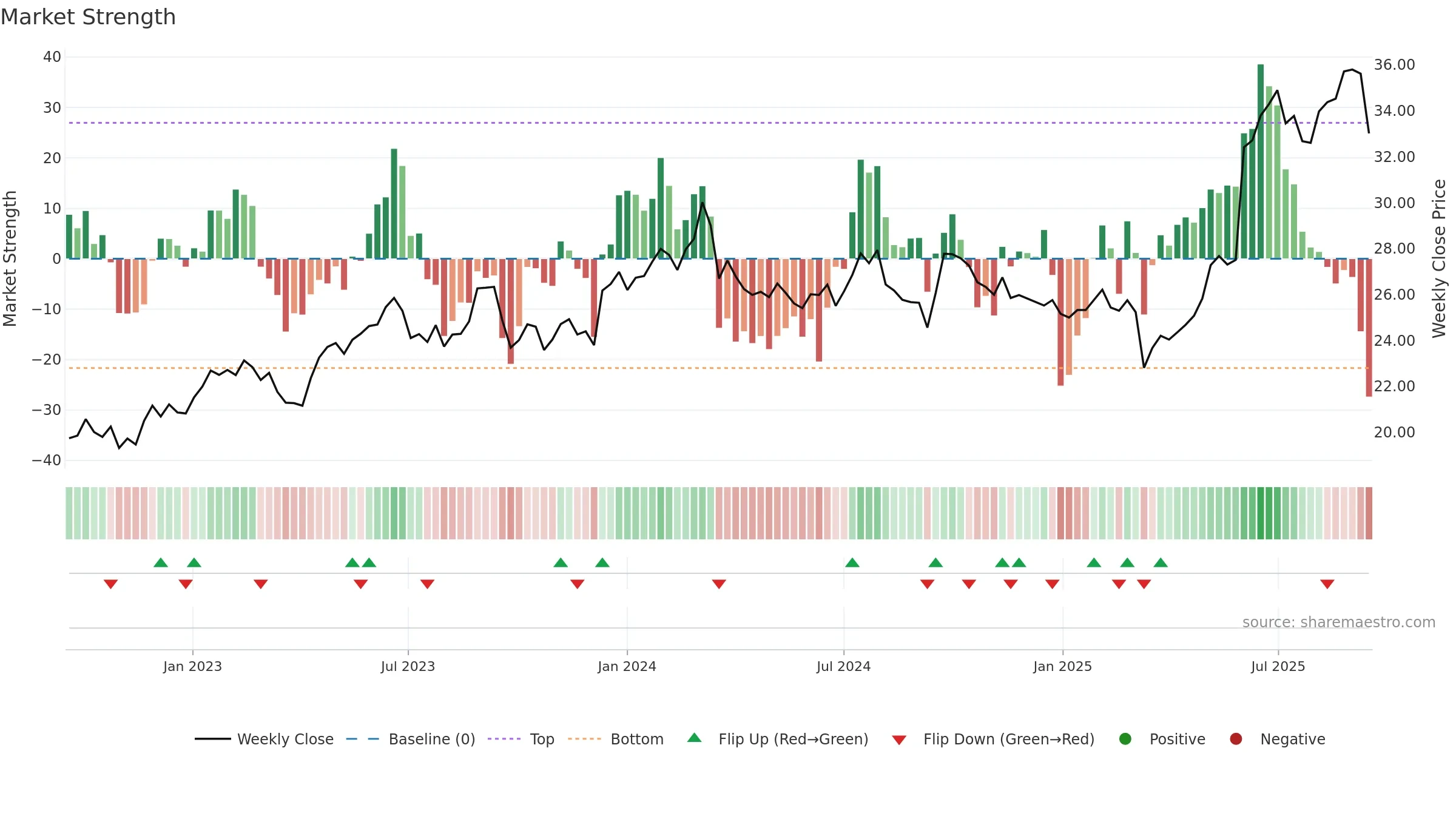Click the Jul 2023 x-axis label
The image size is (1456, 819).
coord(408,666)
